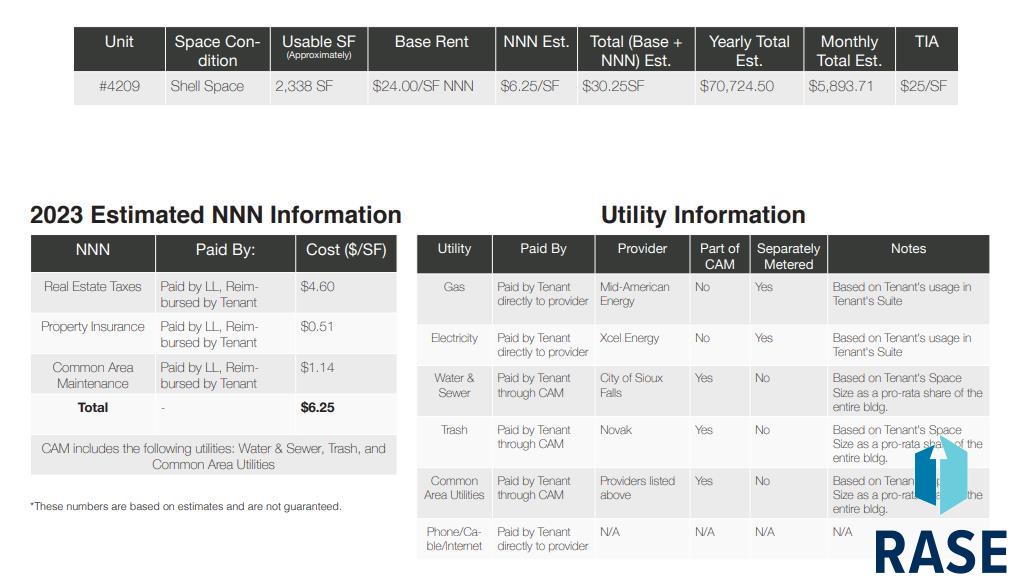Select the Unit #4209 cell
1017x580 pixels.
tap(119, 87)
